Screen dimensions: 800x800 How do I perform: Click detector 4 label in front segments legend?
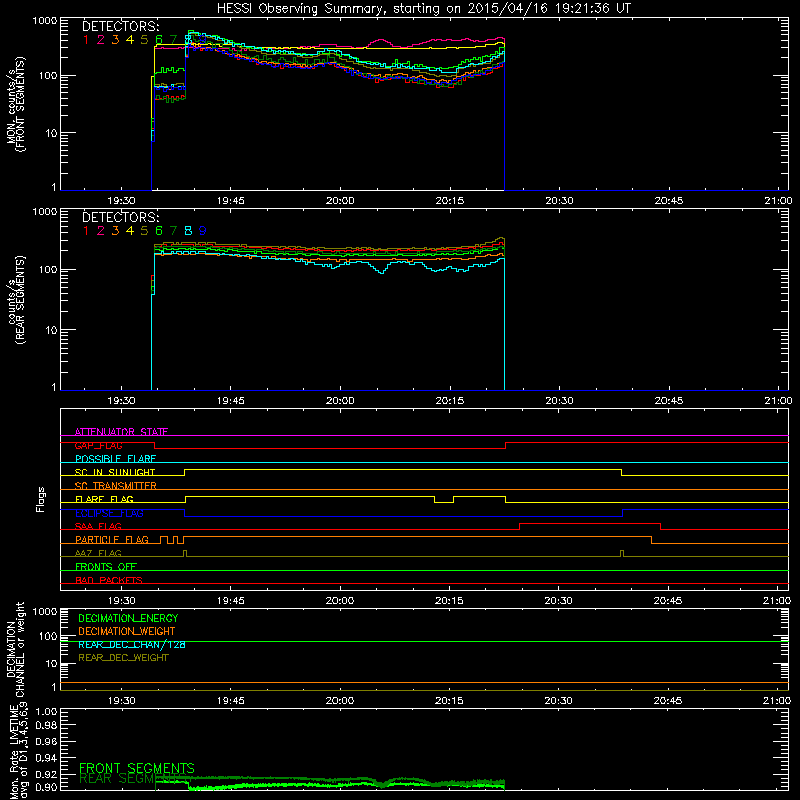[x=130, y=40]
